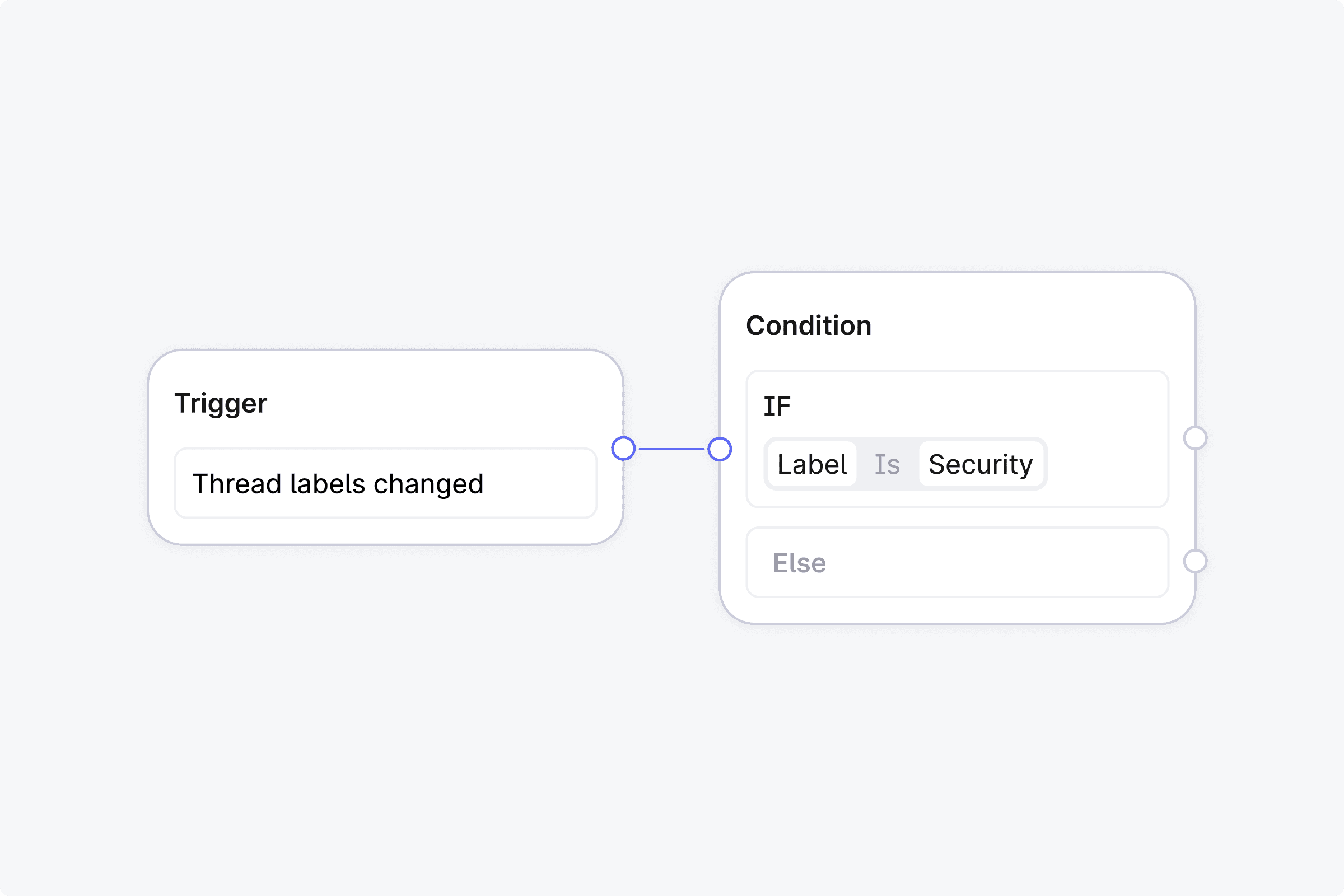Viewport: 1344px width, 896px height.
Task: Click the "IF" heading text
Action: 777,407
